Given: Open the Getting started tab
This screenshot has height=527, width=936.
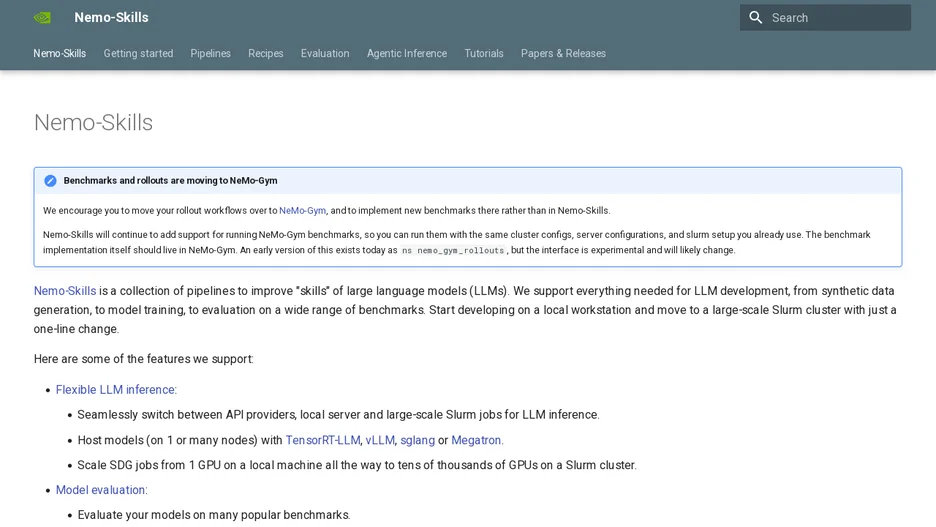Looking at the screenshot, I should 138,53.
